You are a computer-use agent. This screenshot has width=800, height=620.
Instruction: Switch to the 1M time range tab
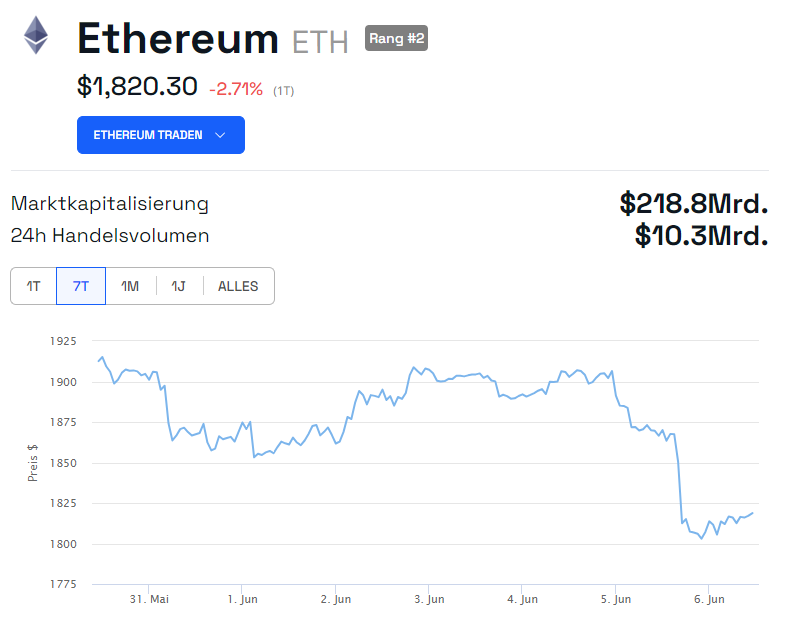tap(130, 286)
